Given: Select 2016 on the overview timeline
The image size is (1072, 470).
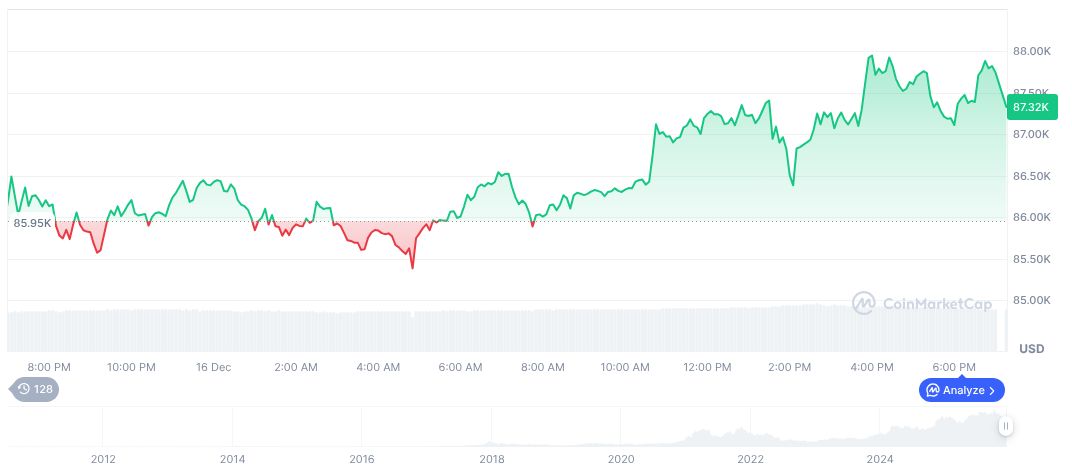Looking at the screenshot, I should tap(362, 459).
